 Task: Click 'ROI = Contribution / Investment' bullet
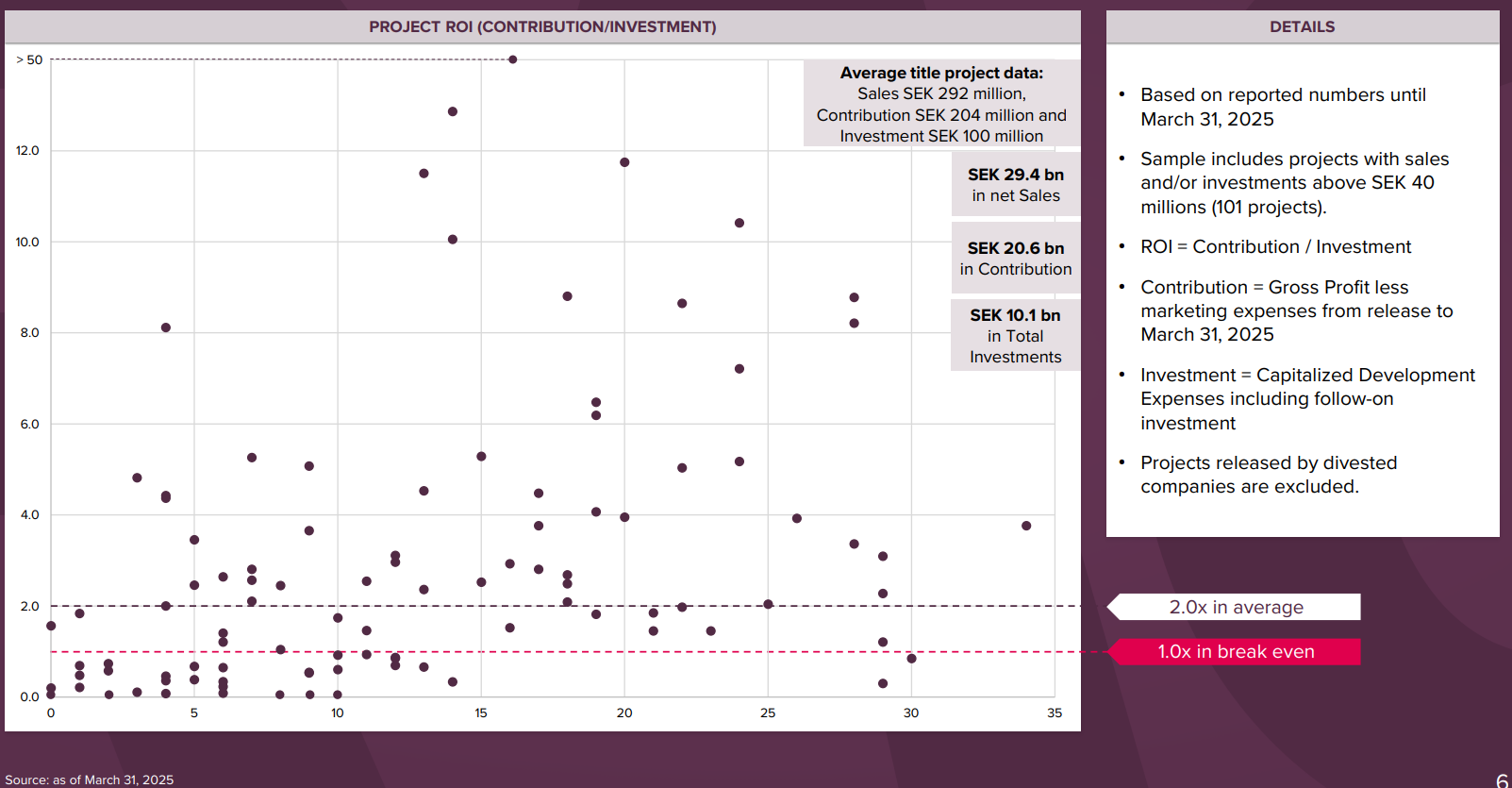[x=1275, y=246]
